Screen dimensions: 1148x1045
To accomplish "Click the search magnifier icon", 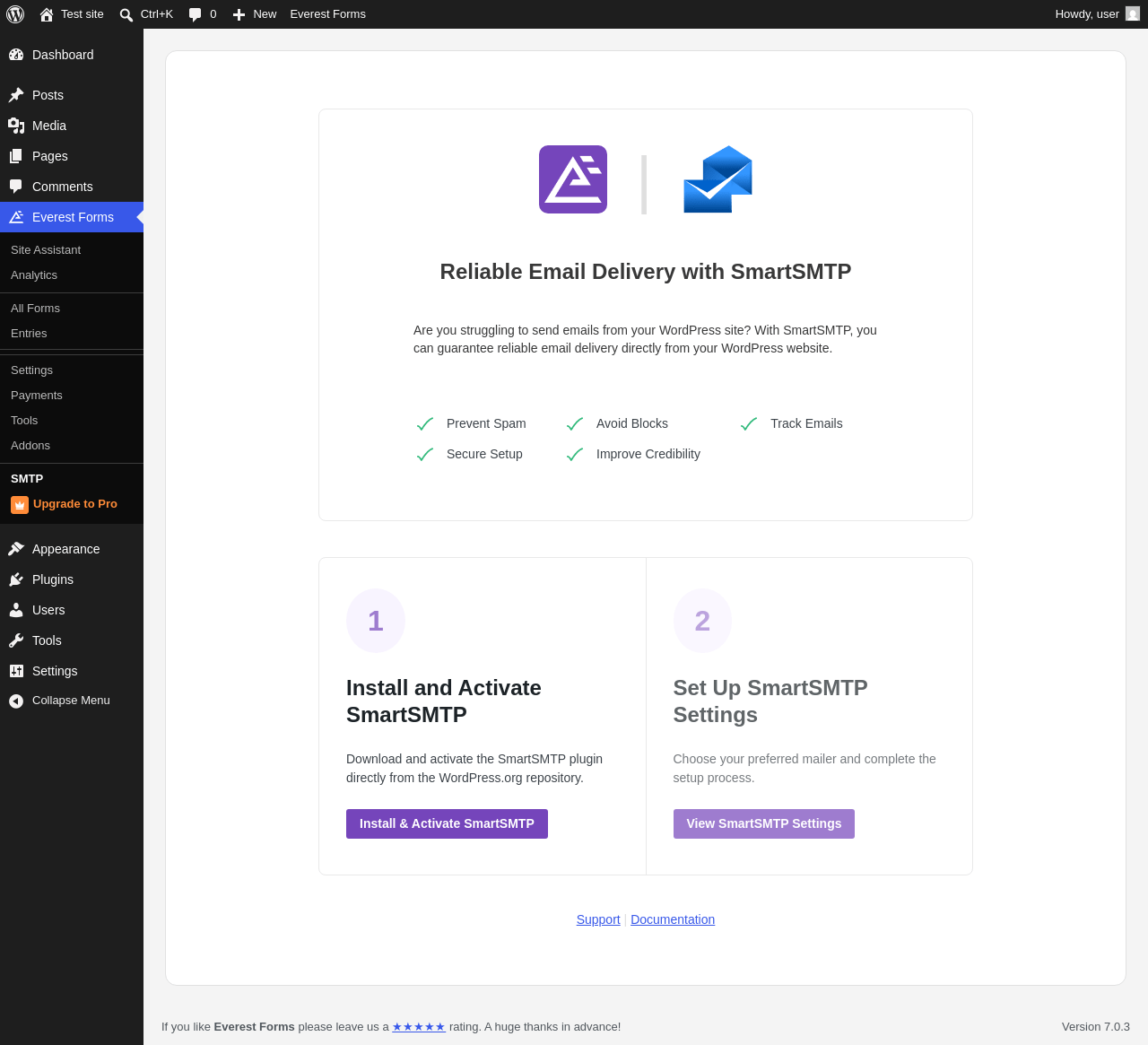I will point(126,14).
